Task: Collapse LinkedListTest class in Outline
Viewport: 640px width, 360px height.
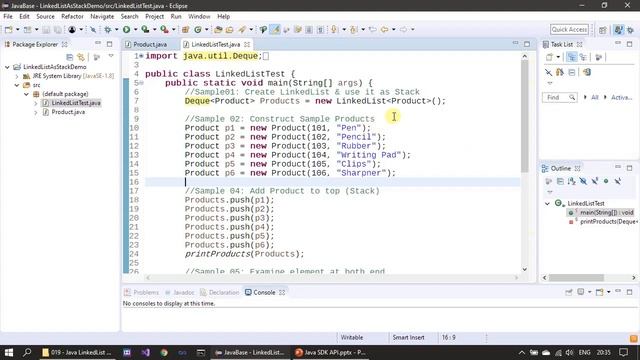Action: click(548, 203)
